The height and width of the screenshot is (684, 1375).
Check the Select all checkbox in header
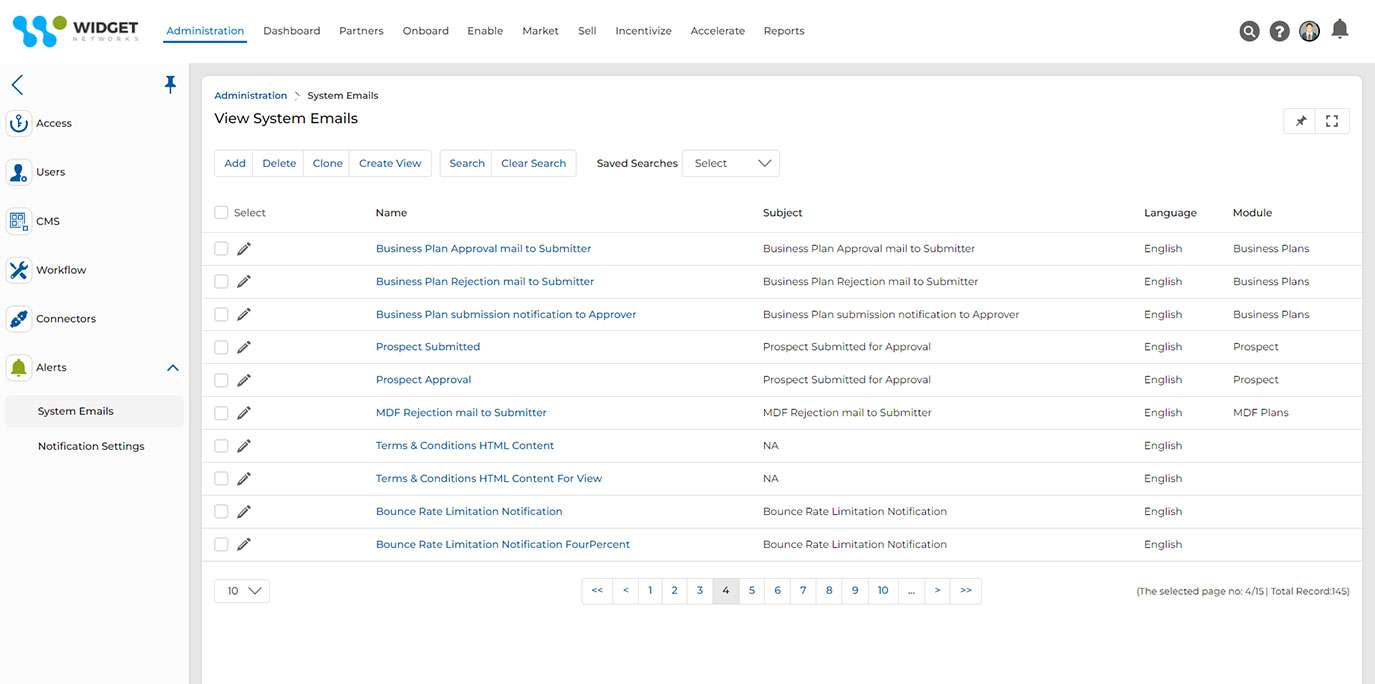coord(221,212)
